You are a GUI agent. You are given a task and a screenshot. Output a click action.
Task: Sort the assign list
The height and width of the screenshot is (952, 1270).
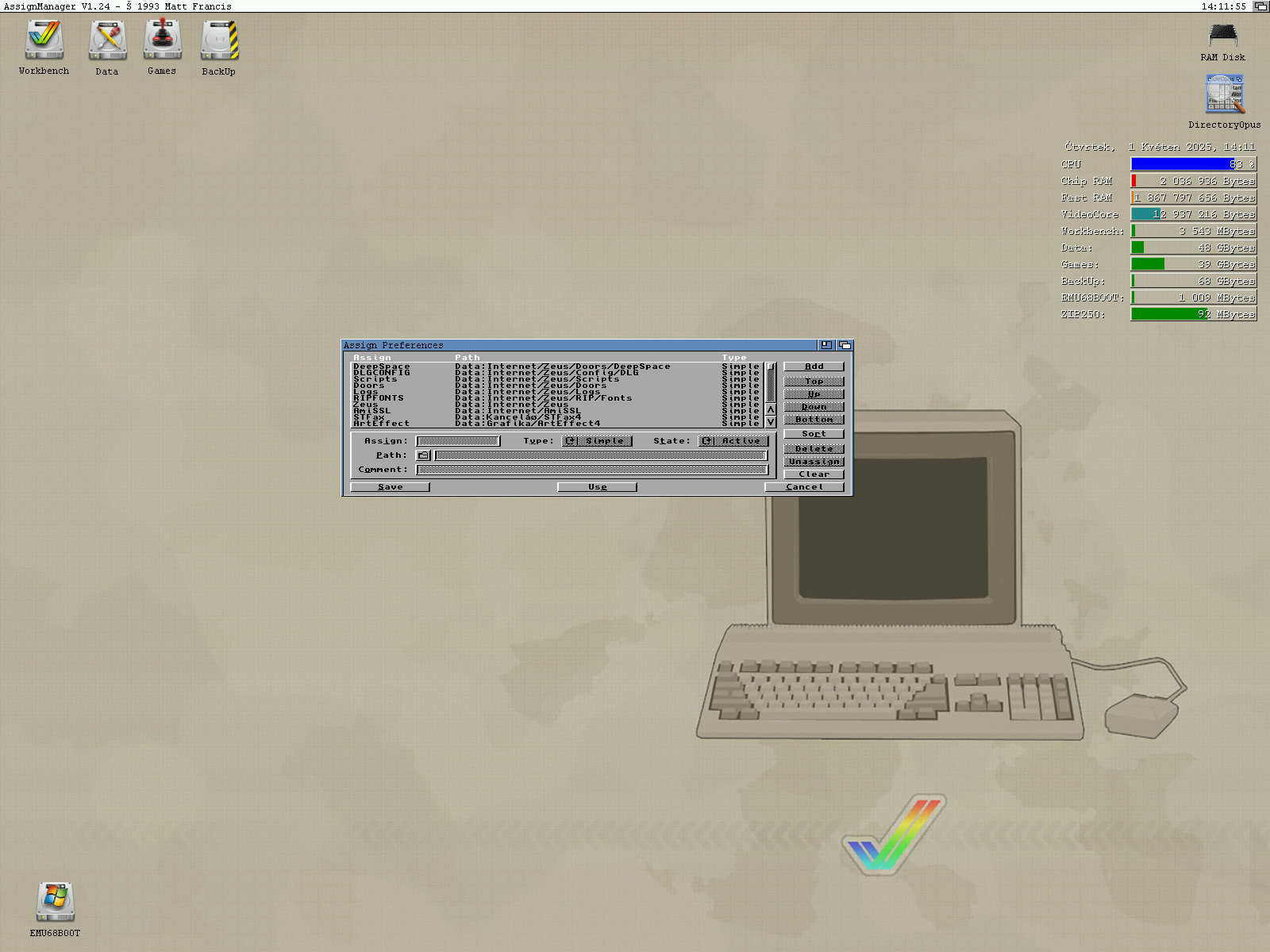pos(814,434)
